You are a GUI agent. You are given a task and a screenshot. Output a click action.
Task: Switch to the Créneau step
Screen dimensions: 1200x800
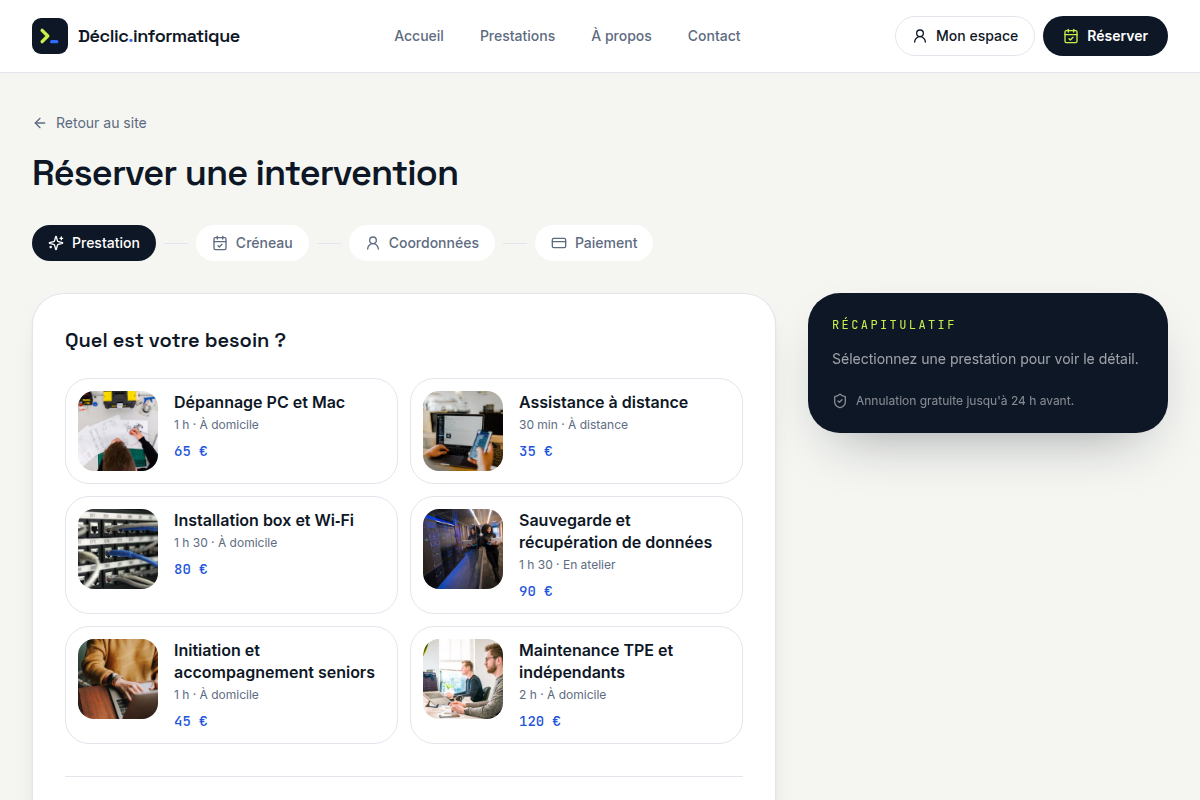(x=252, y=243)
